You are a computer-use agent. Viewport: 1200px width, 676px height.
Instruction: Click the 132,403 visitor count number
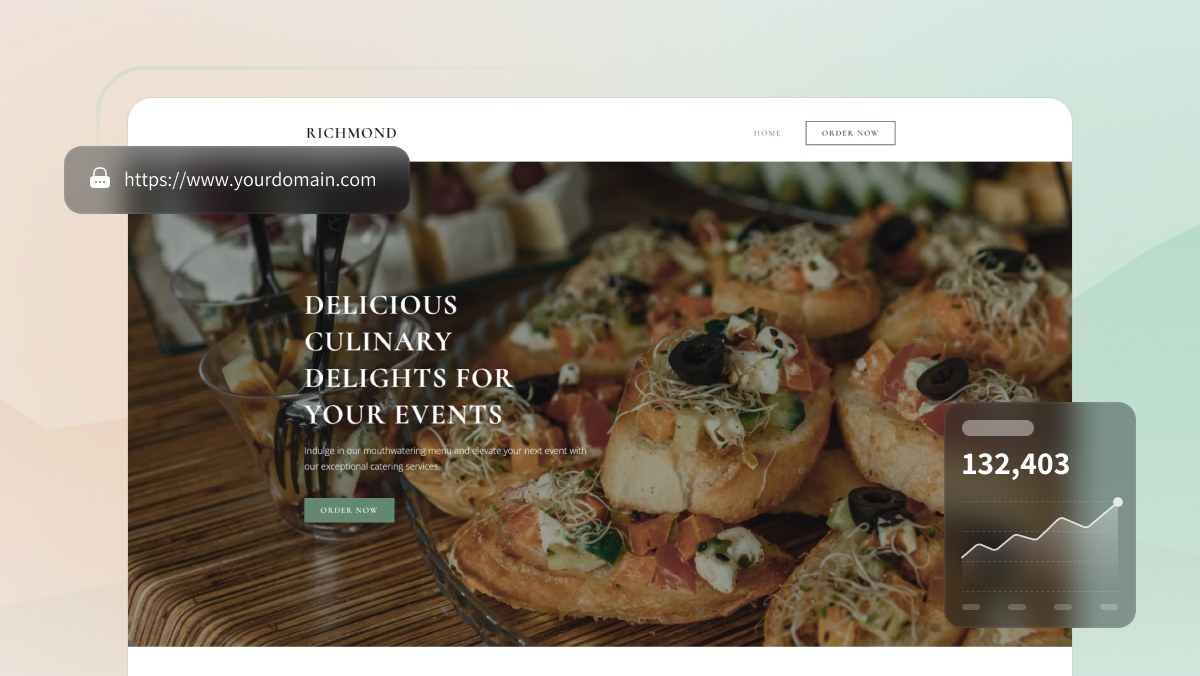coord(1015,464)
